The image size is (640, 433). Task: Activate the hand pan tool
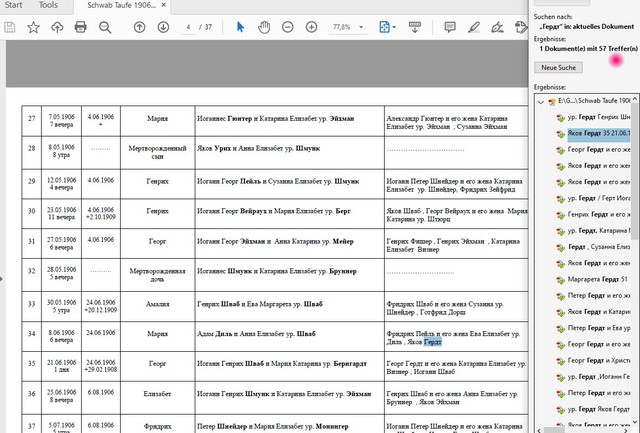264,27
